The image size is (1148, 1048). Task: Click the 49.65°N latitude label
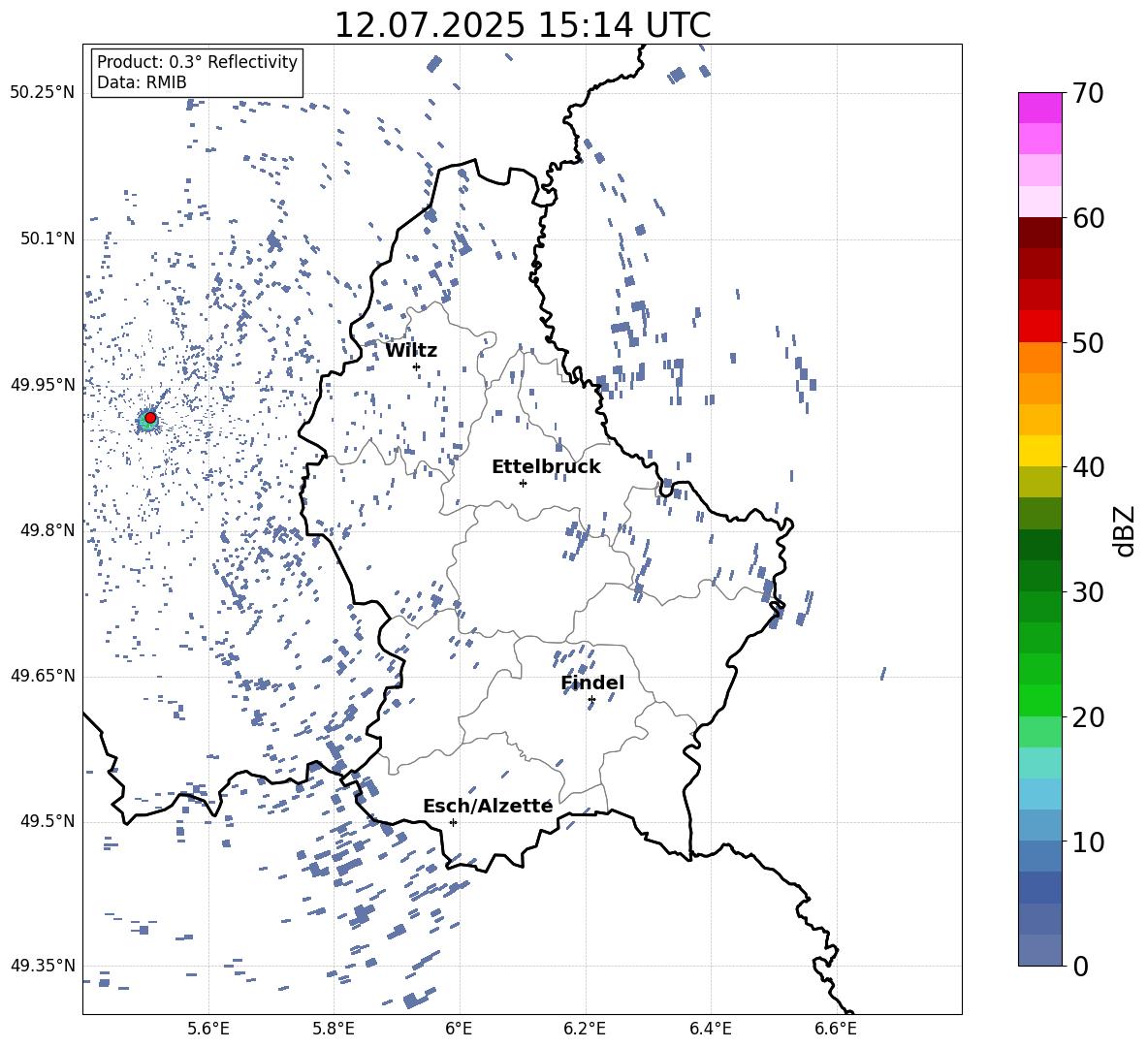(x=43, y=676)
